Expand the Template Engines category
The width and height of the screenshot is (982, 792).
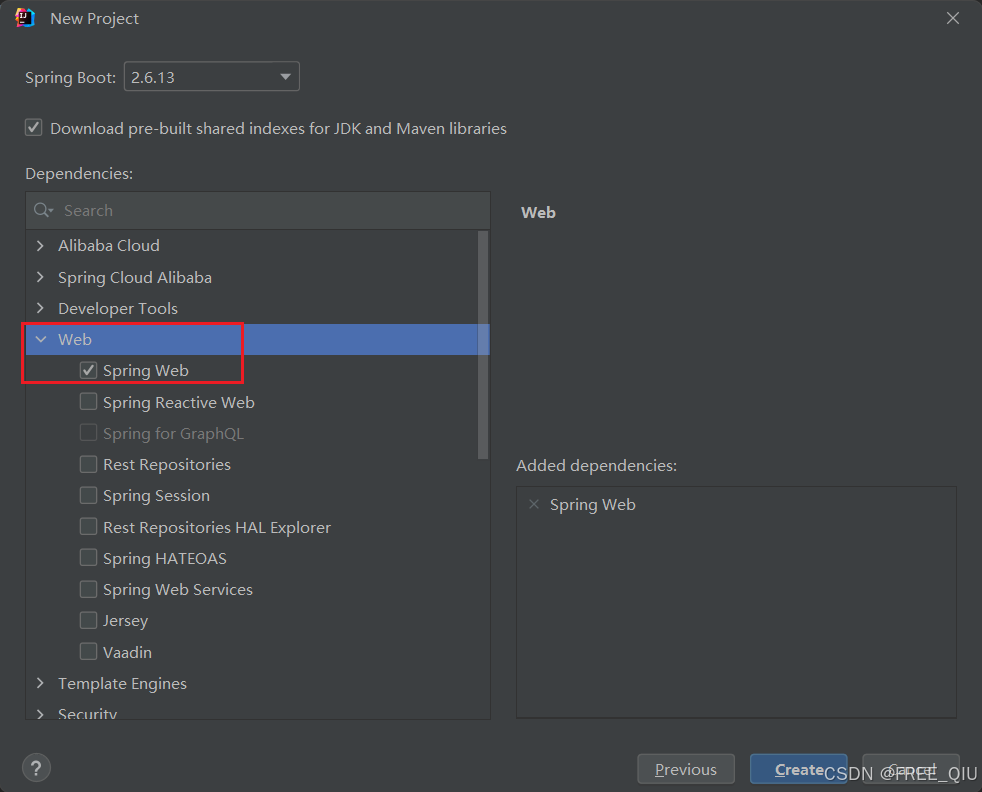point(41,683)
